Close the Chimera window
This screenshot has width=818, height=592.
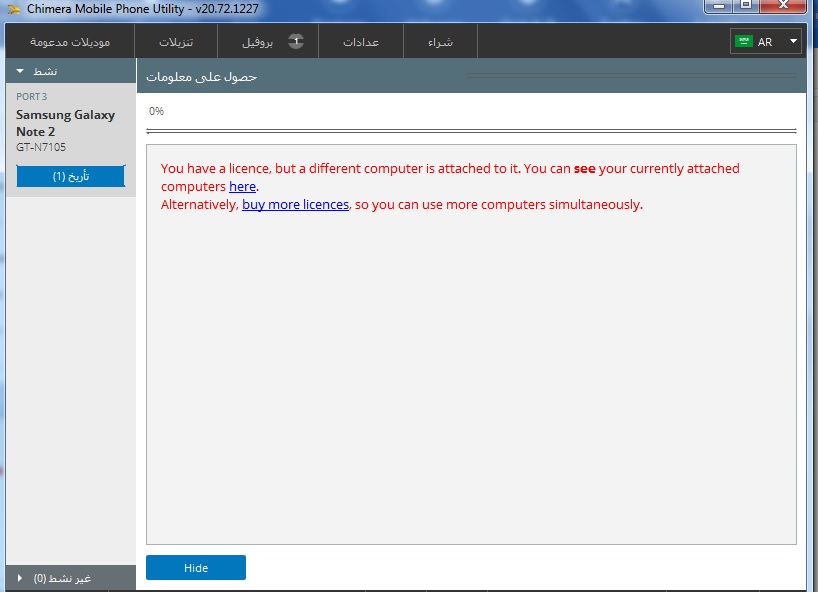[783, 5]
